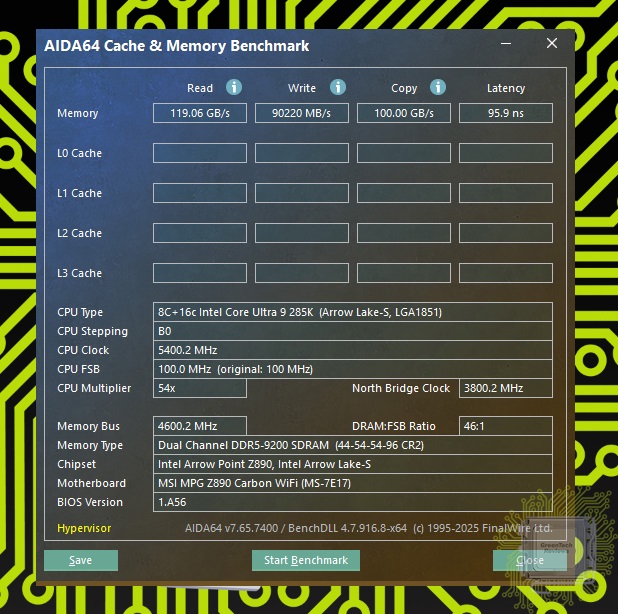This screenshot has width=618, height=614.
Task: Click the window title AIDA64 Cache & Memory Benchmark
Action: (x=177, y=46)
